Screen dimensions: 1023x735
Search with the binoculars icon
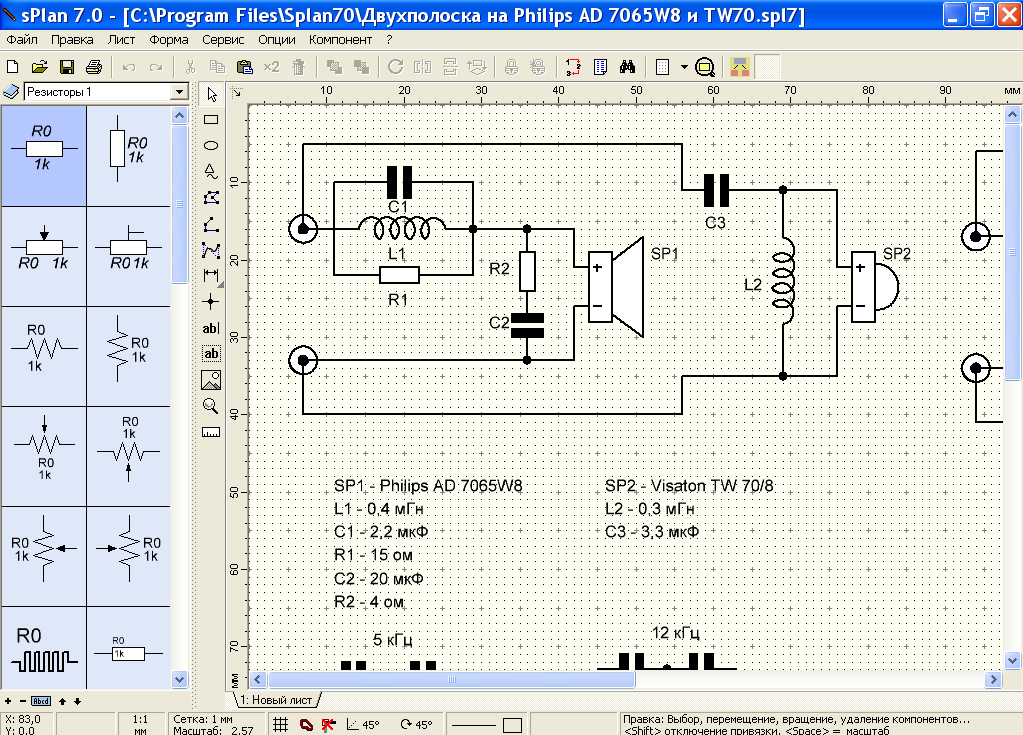628,67
